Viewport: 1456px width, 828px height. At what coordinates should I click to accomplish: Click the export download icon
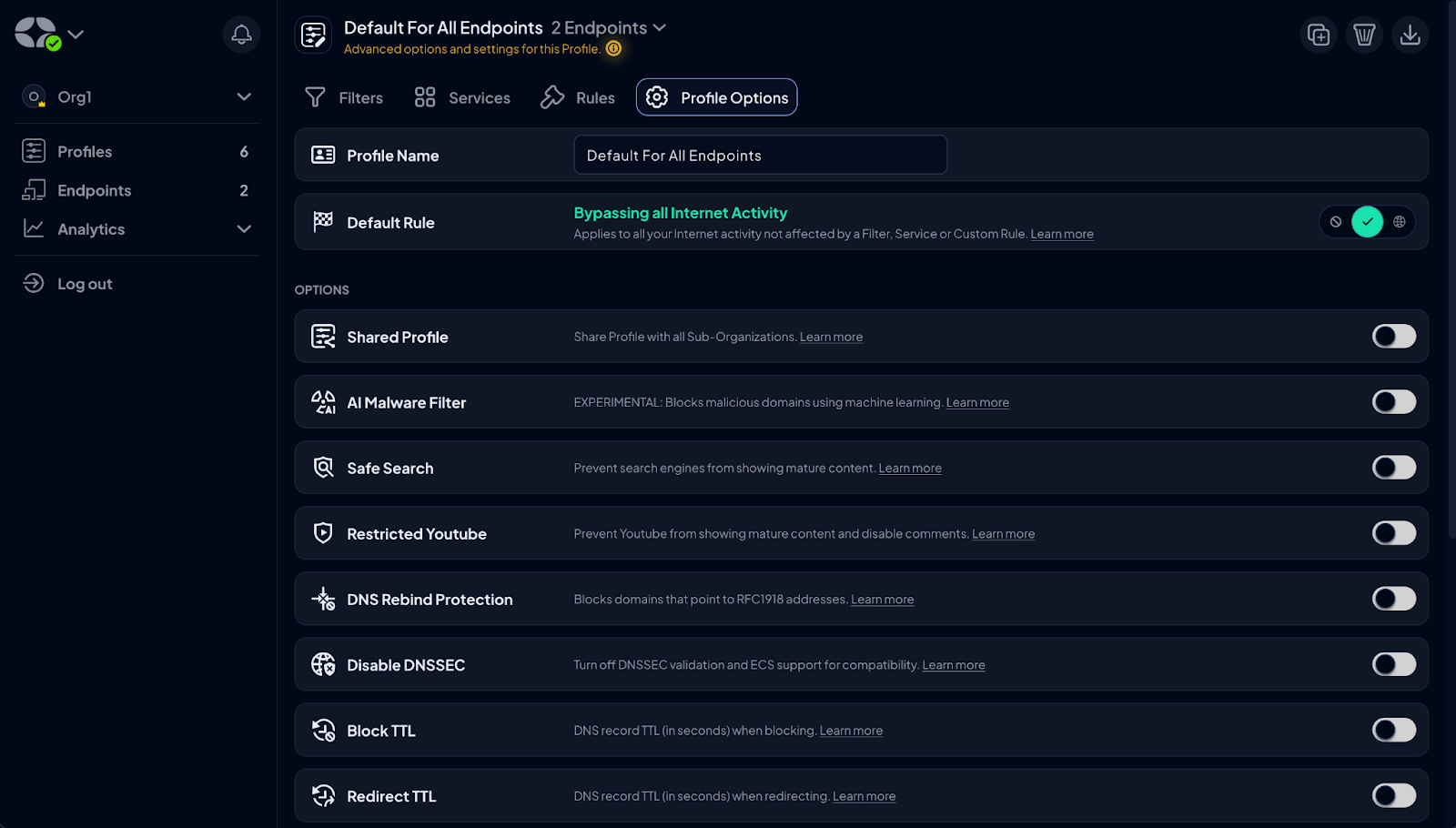point(1410,35)
